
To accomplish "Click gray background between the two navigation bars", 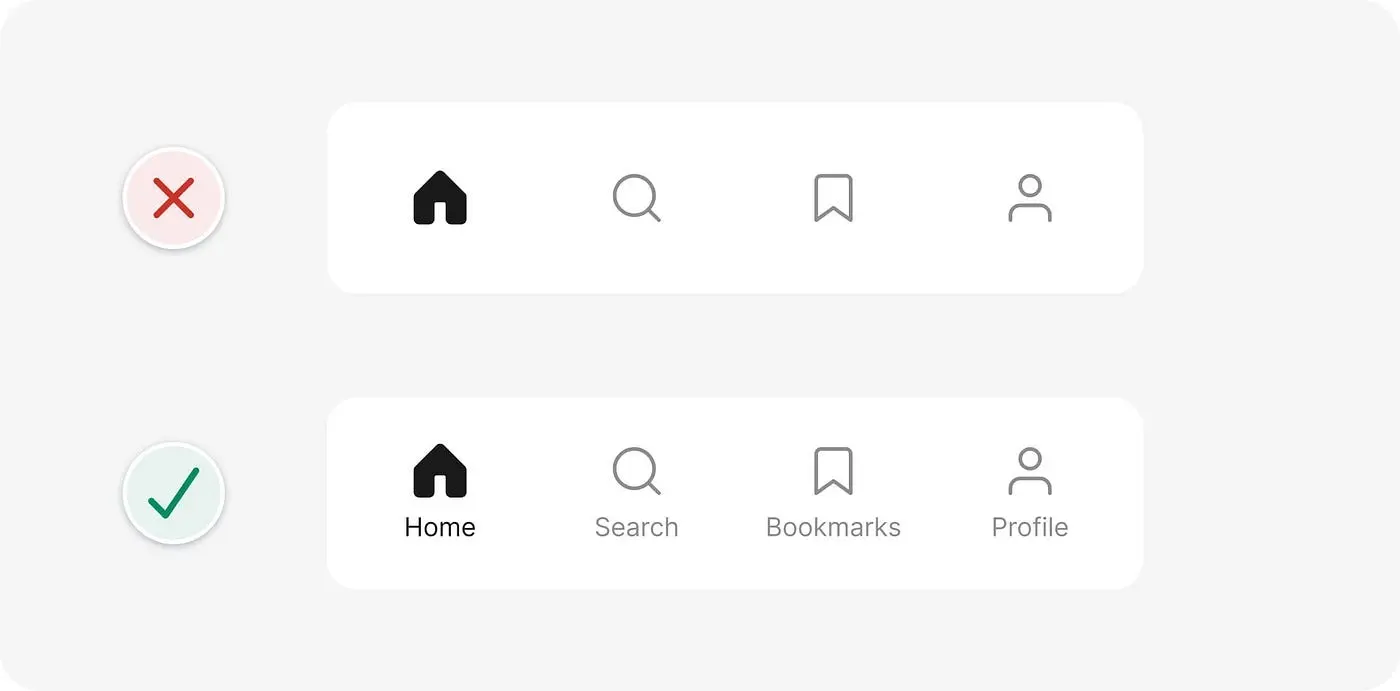I will pyautogui.click(x=735, y=345).
